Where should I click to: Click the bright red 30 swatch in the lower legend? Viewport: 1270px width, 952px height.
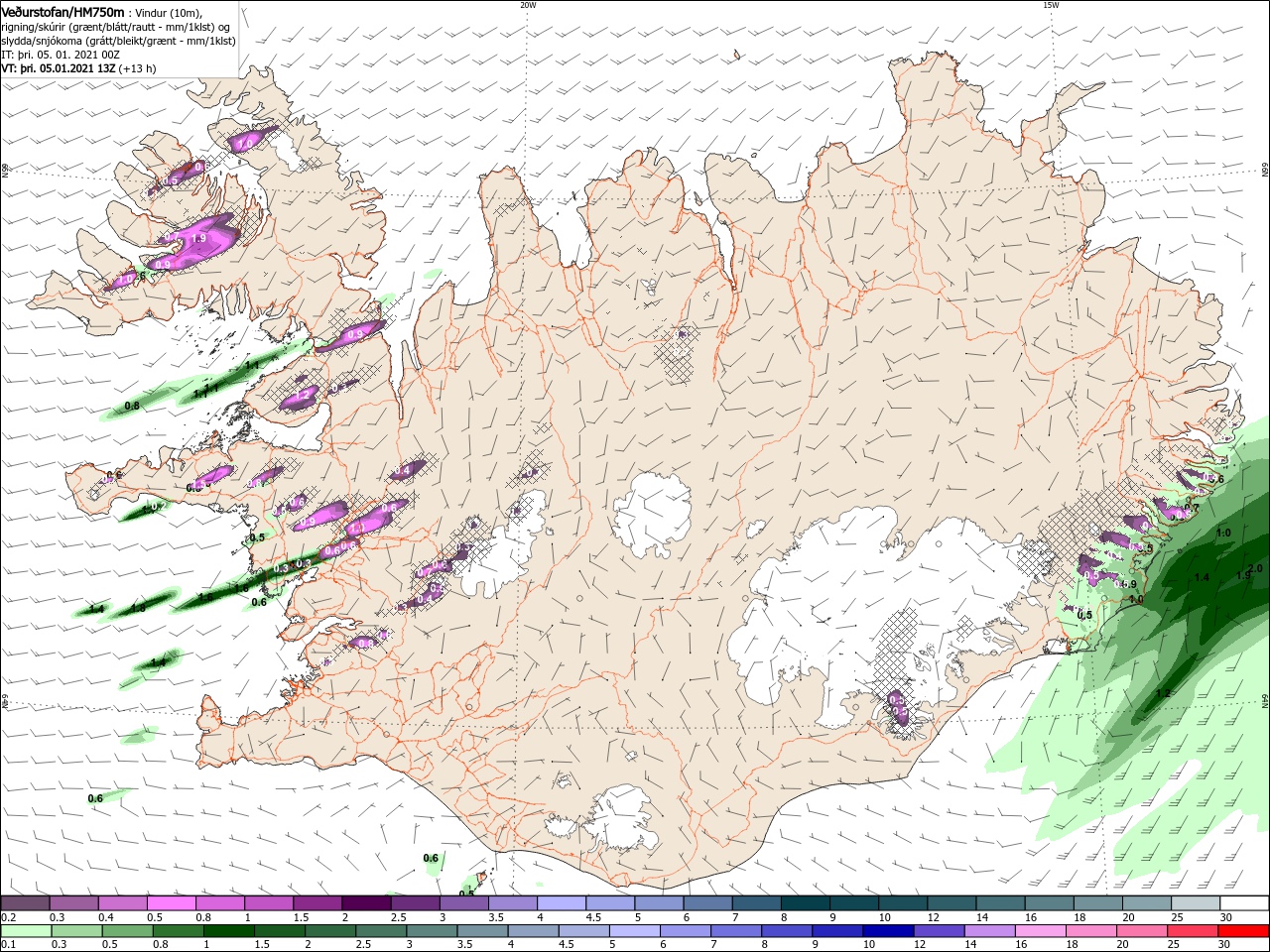tap(1244, 931)
